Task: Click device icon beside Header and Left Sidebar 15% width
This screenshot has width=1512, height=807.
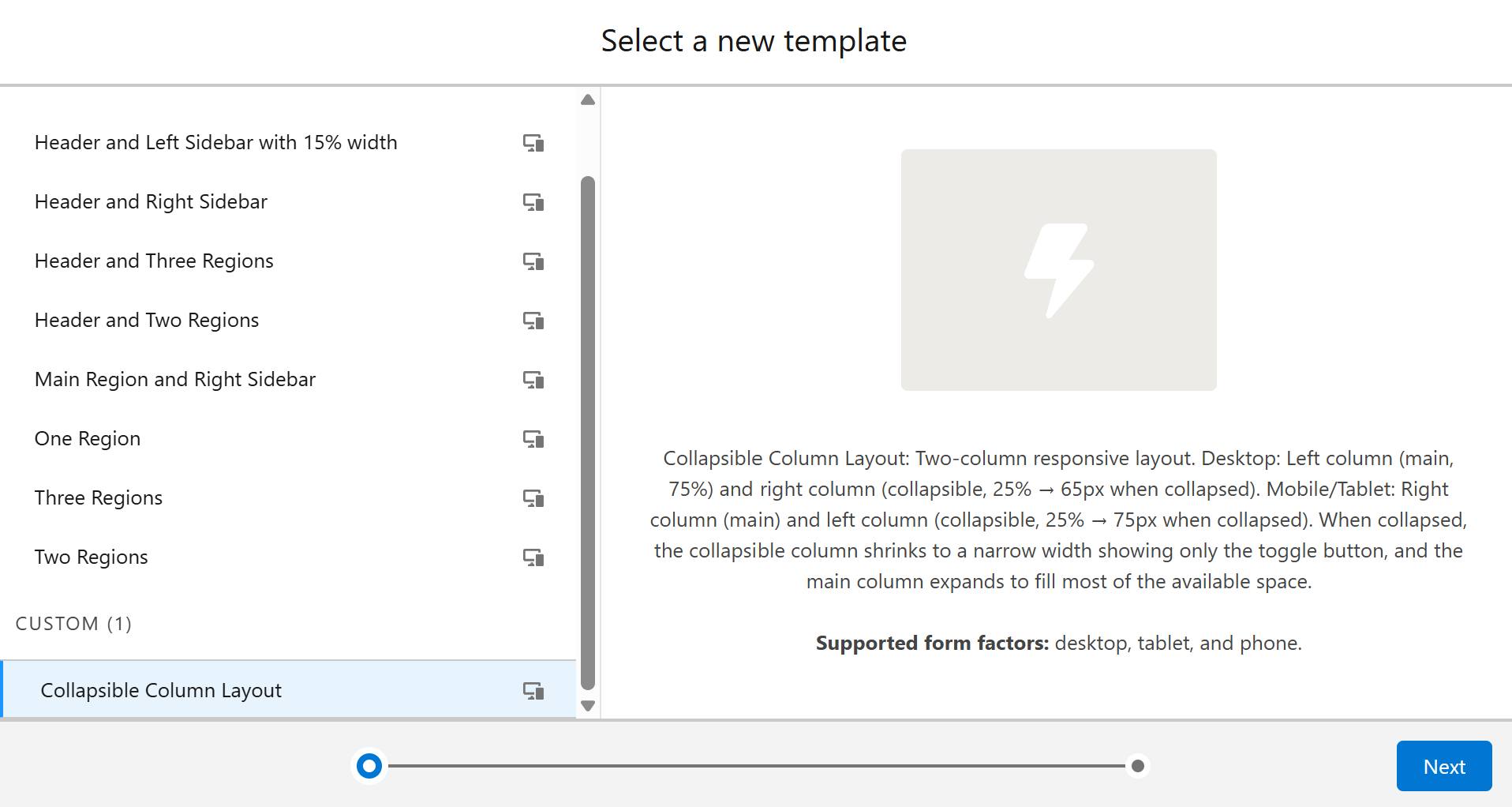Action: point(533,143)
